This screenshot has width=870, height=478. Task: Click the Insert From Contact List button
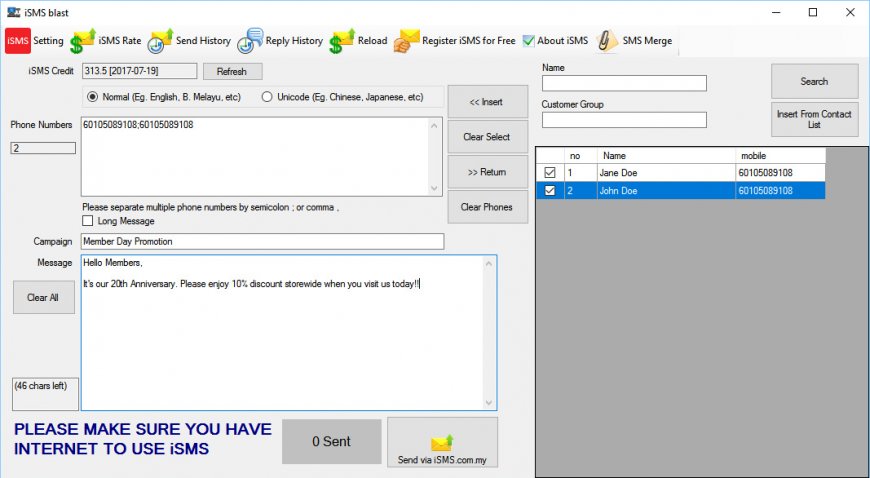(815, 119)
